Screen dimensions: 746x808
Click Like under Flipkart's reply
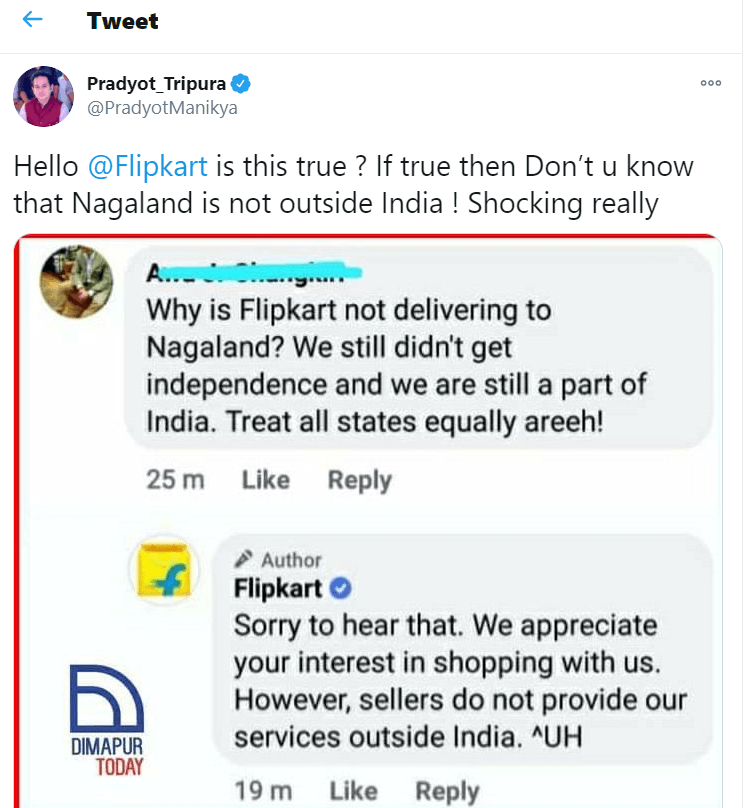[x=353, y=792]
